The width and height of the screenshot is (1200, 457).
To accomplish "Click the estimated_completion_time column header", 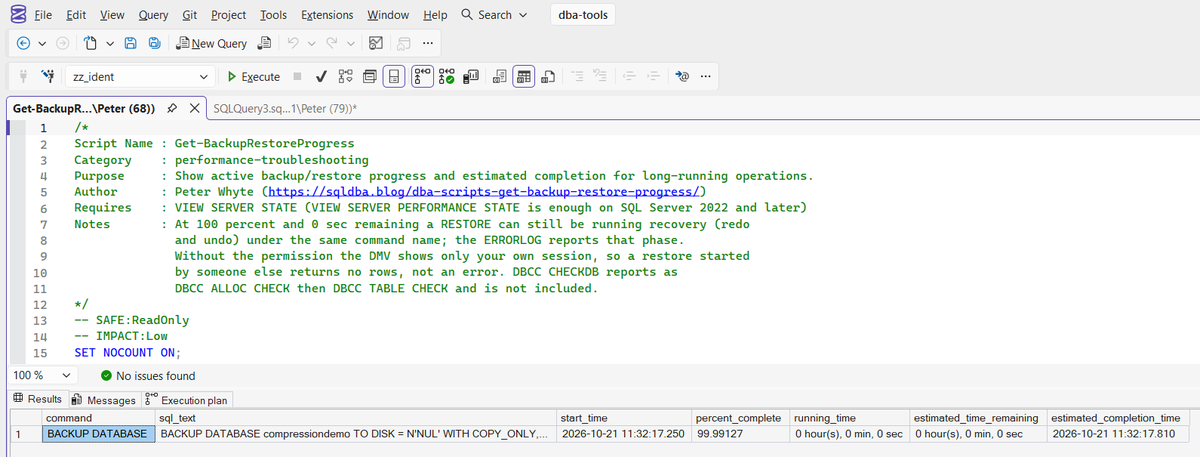I will point(1119,417).
